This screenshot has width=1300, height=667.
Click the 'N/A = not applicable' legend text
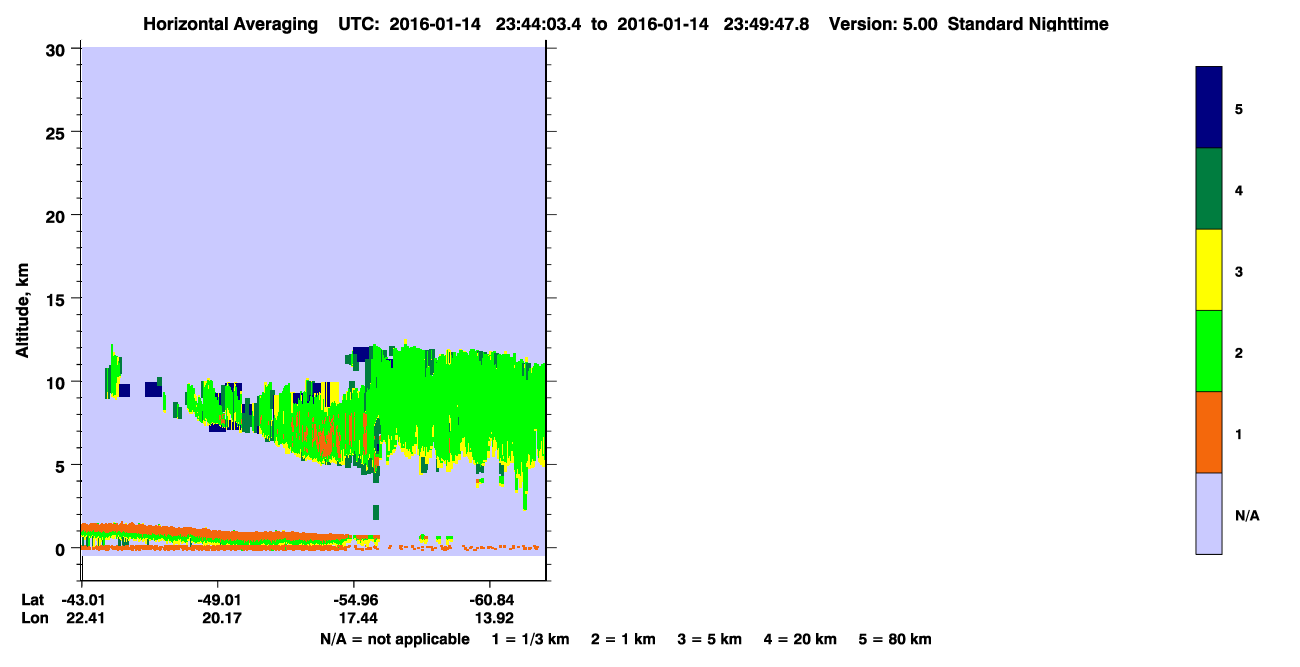pyautogui.click(x=395, y=639)
